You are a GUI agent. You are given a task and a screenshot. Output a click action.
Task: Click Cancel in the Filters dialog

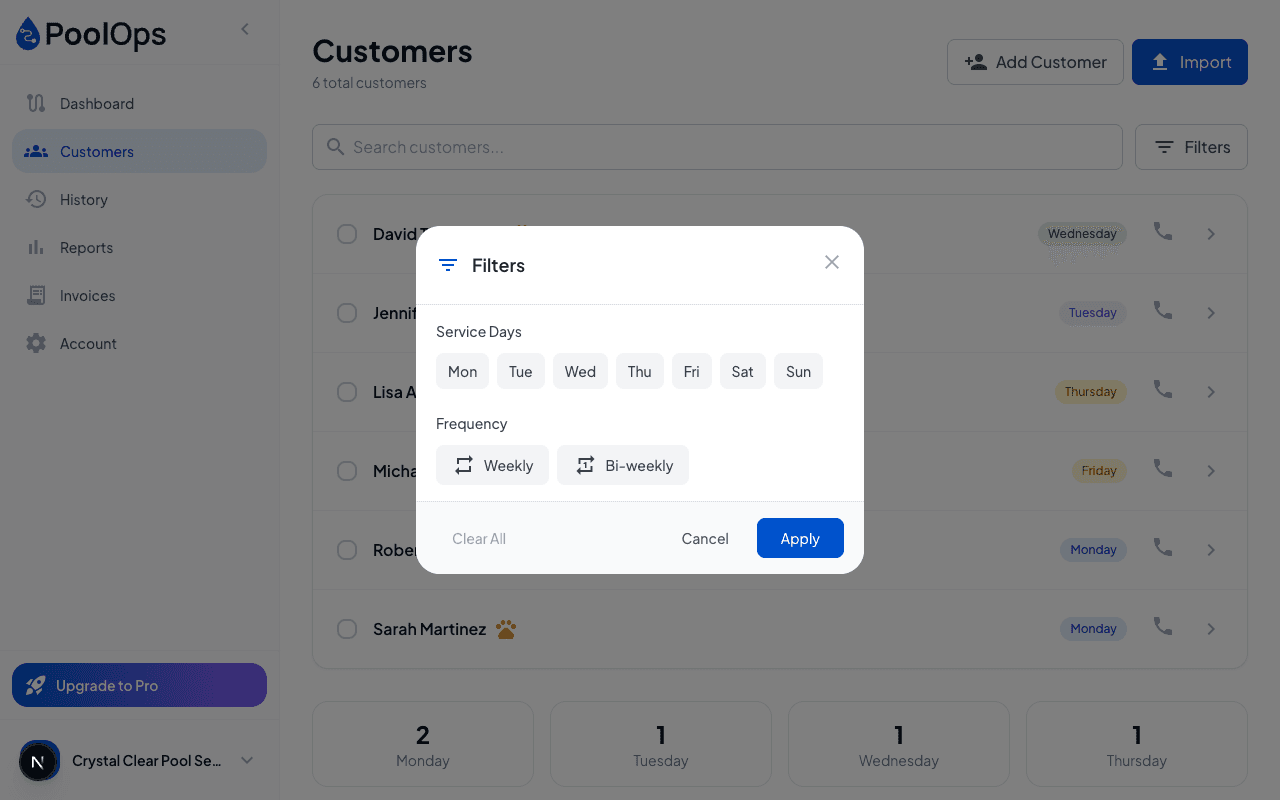(x=705, y=538)
